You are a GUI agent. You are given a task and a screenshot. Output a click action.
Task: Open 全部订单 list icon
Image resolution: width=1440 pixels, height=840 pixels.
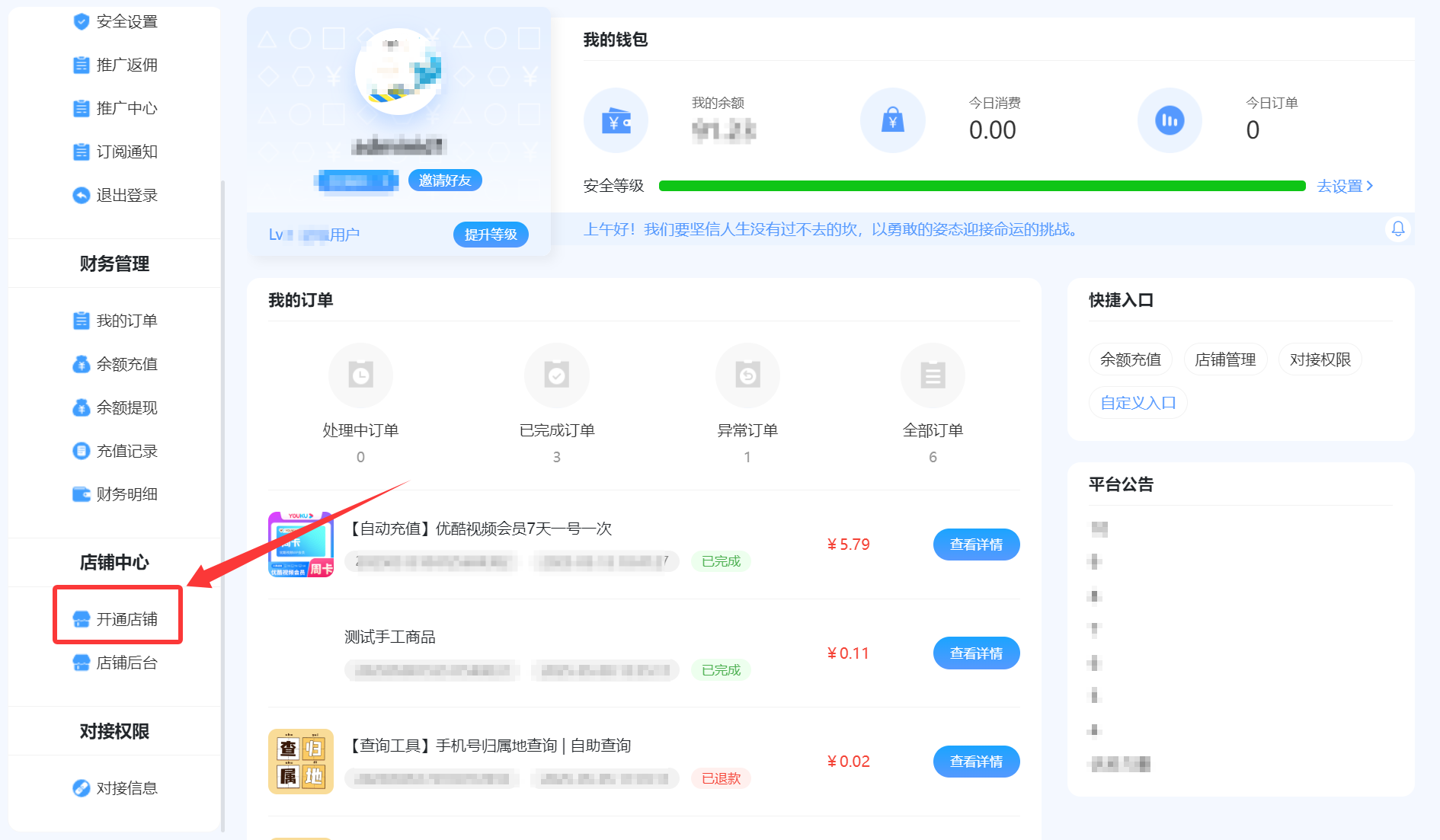933,375
